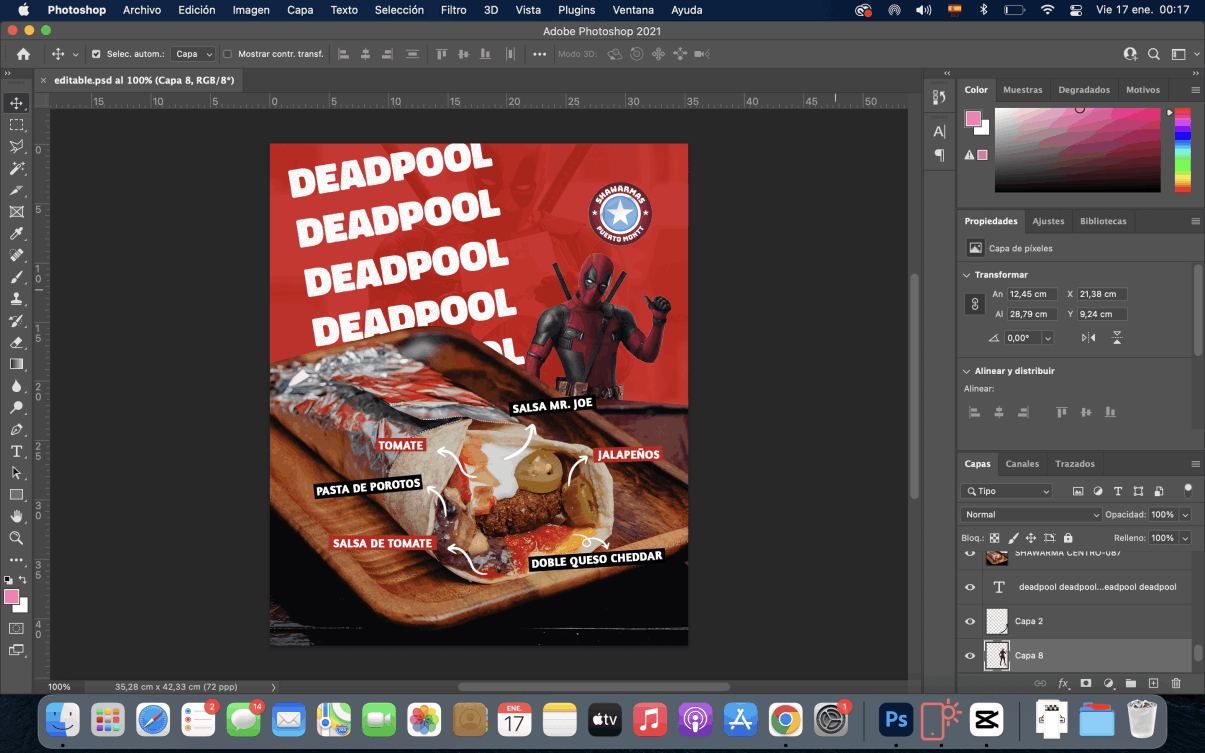Switch to the Canales tab
Image resolution: width=1205 pixels, height=753 pixels.
[x=1021, y=464]
